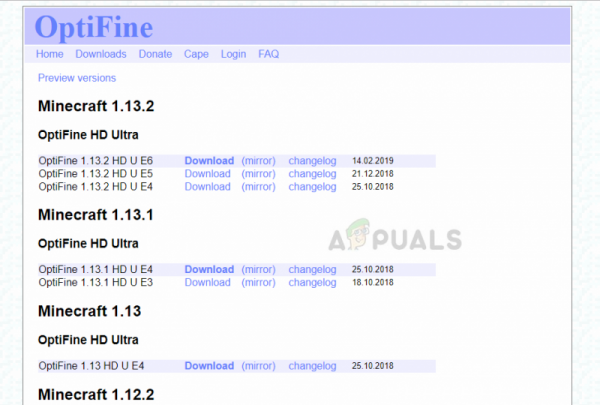Click the Minecraft 1.13.1 heading
This screenshot has width=600, height=405.
96,215
